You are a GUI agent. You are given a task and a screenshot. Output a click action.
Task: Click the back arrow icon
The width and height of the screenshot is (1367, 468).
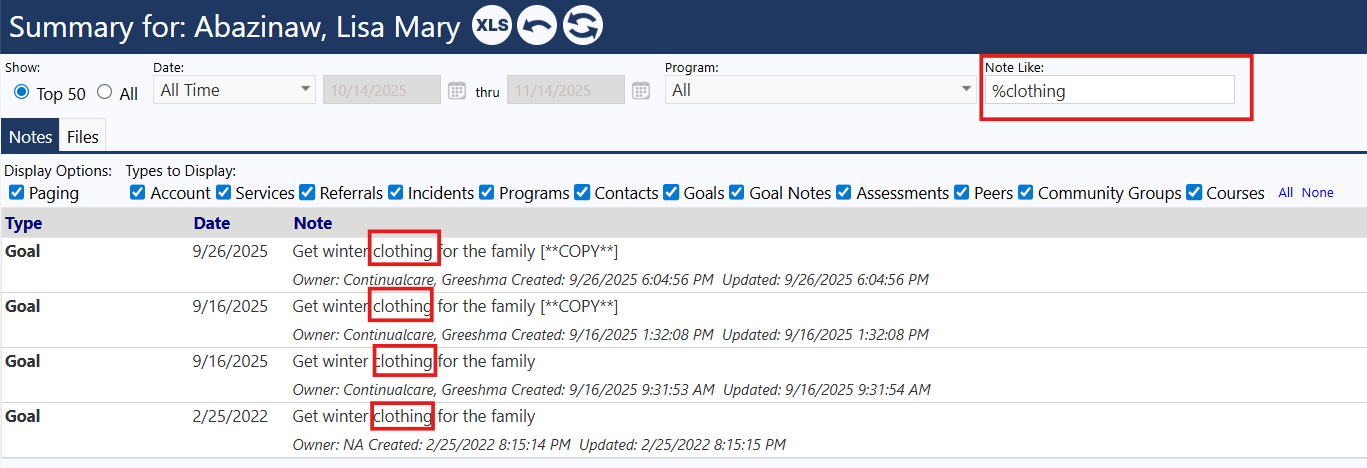(537, 26)
